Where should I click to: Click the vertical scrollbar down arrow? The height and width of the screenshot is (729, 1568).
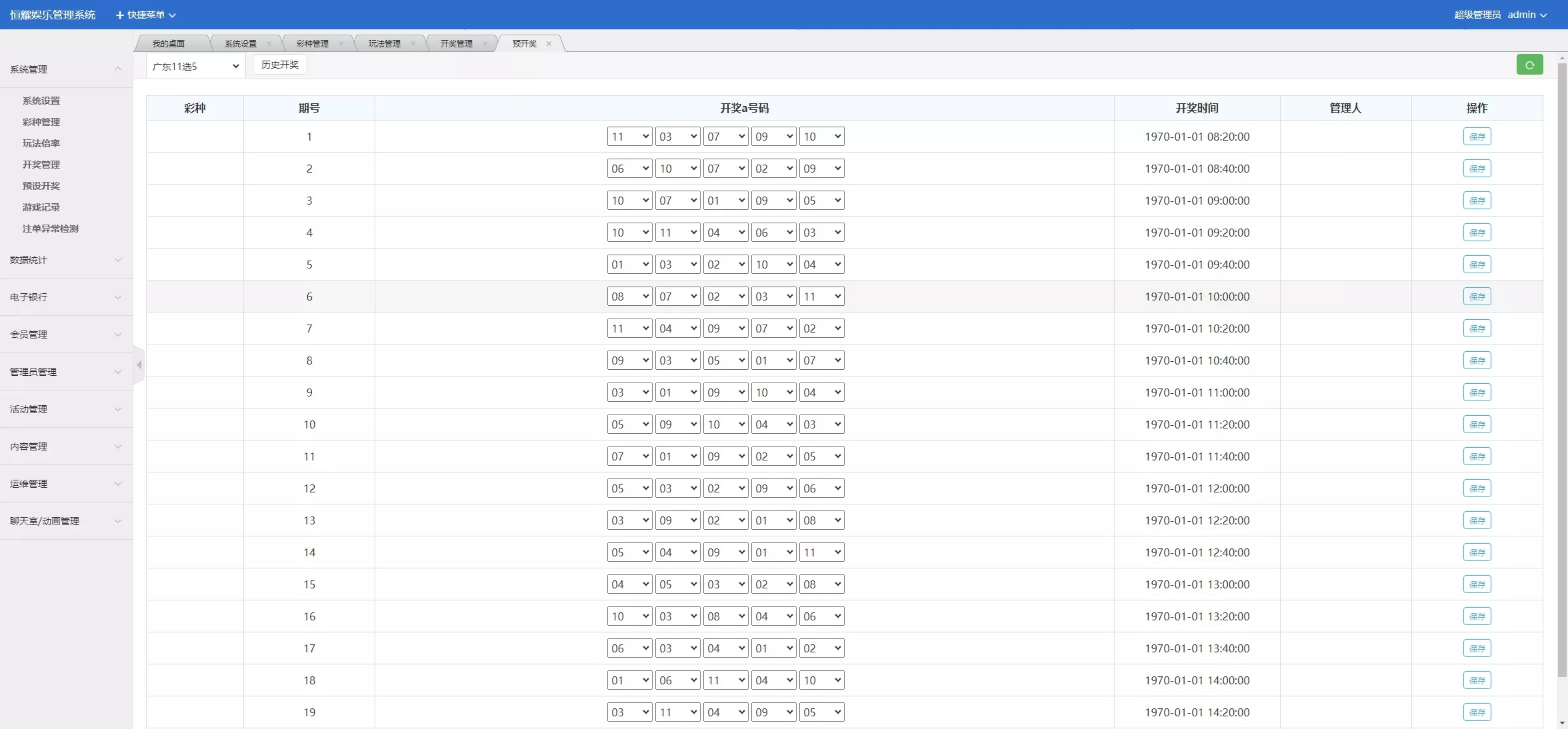(1562, 723)
